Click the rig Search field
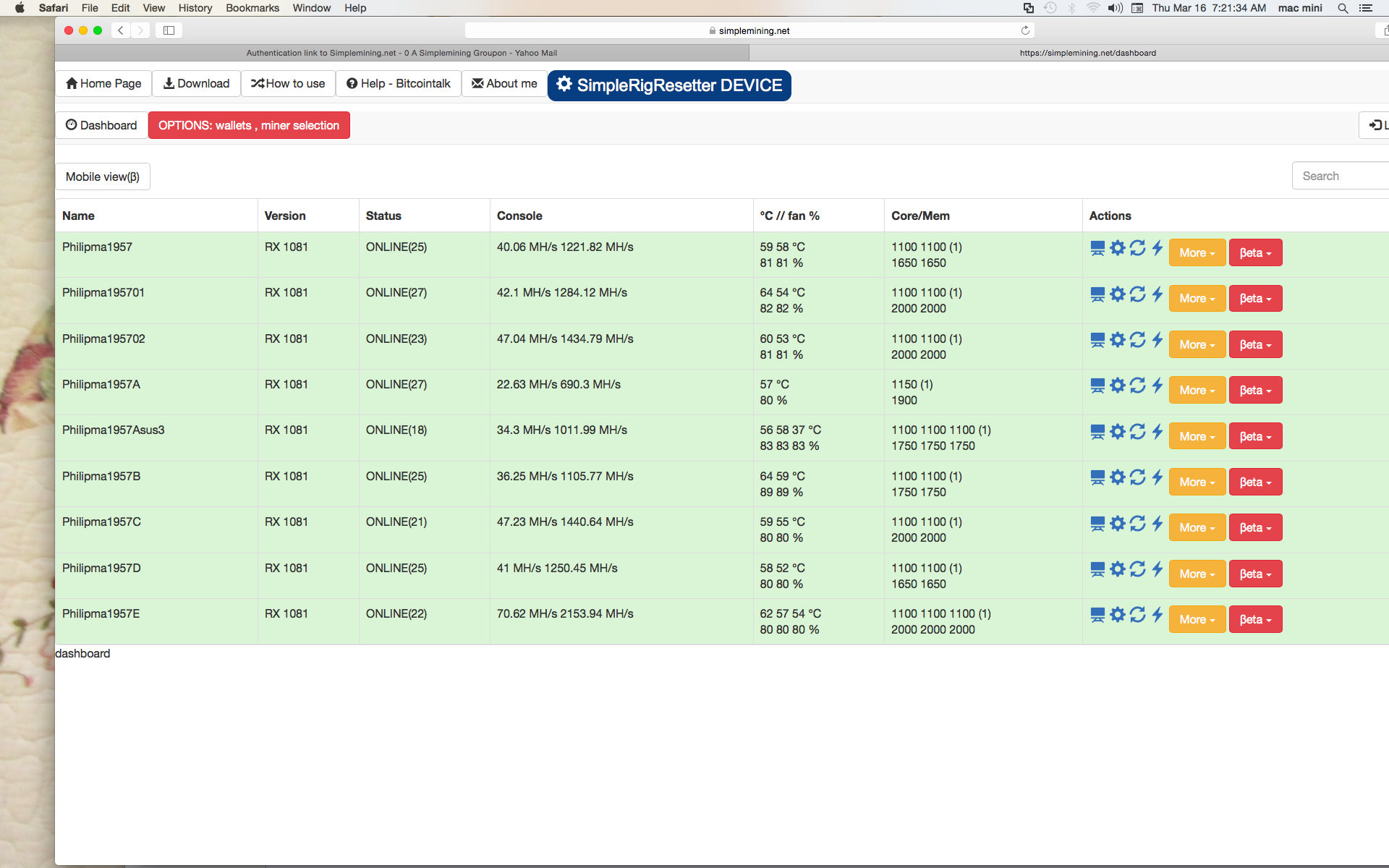Image resolution: width=1389 pixels, height=868 pixels. [x=1341, y=176]
